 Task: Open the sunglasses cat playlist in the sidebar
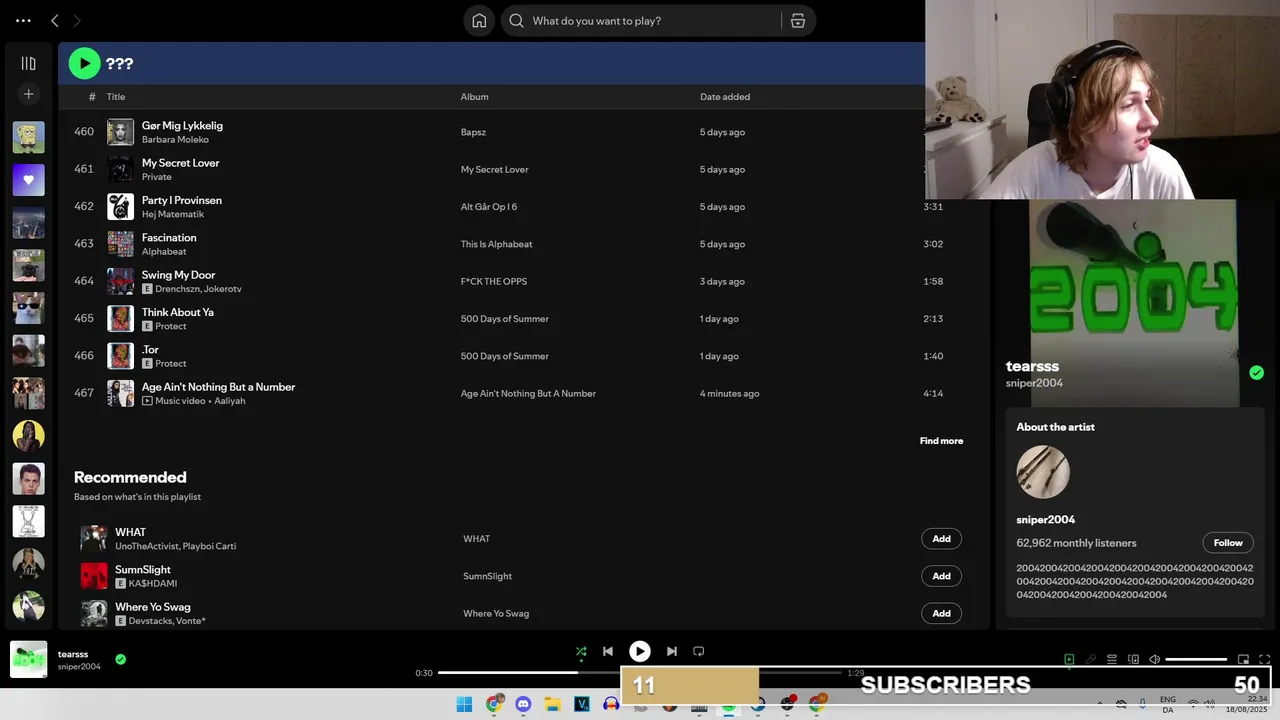[28, 308]
